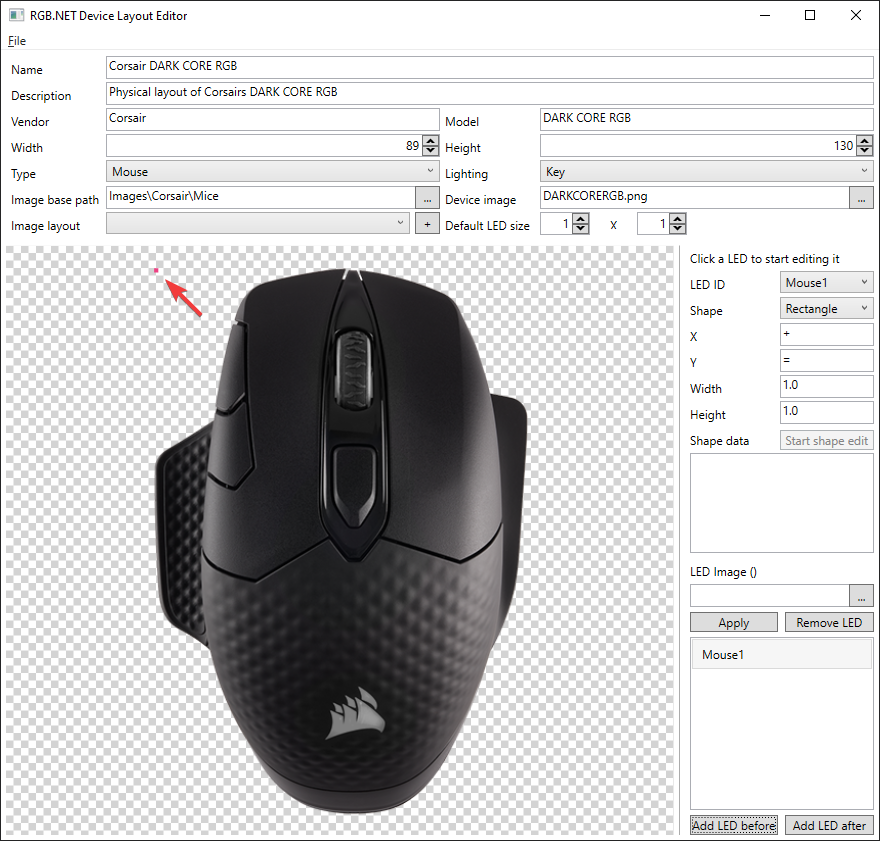
Task: Increase second Default LED size value
Action: (x=678, y=219)
